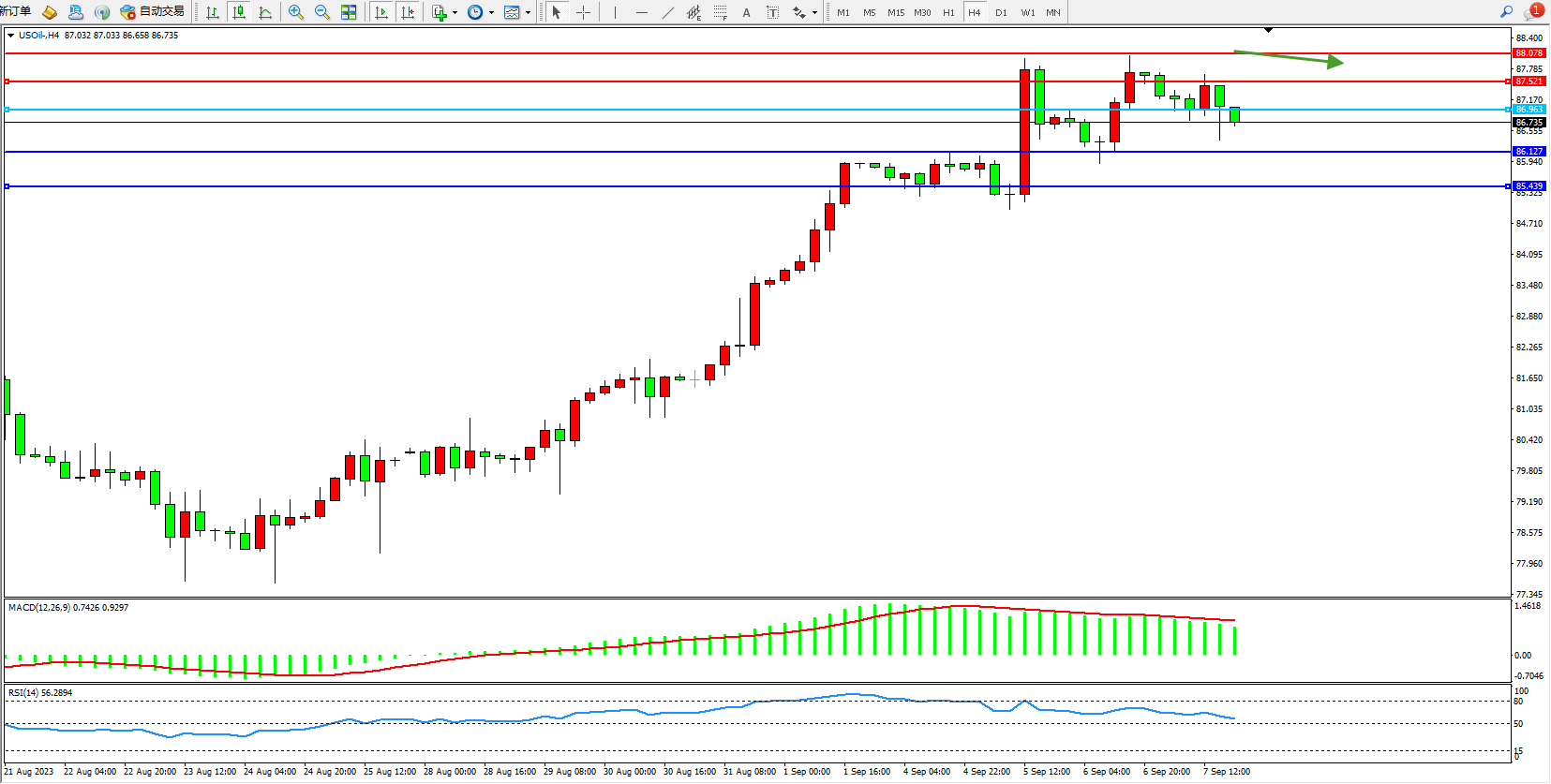
Task: Toggle chart auto scroll button
Action: [381, 12]
